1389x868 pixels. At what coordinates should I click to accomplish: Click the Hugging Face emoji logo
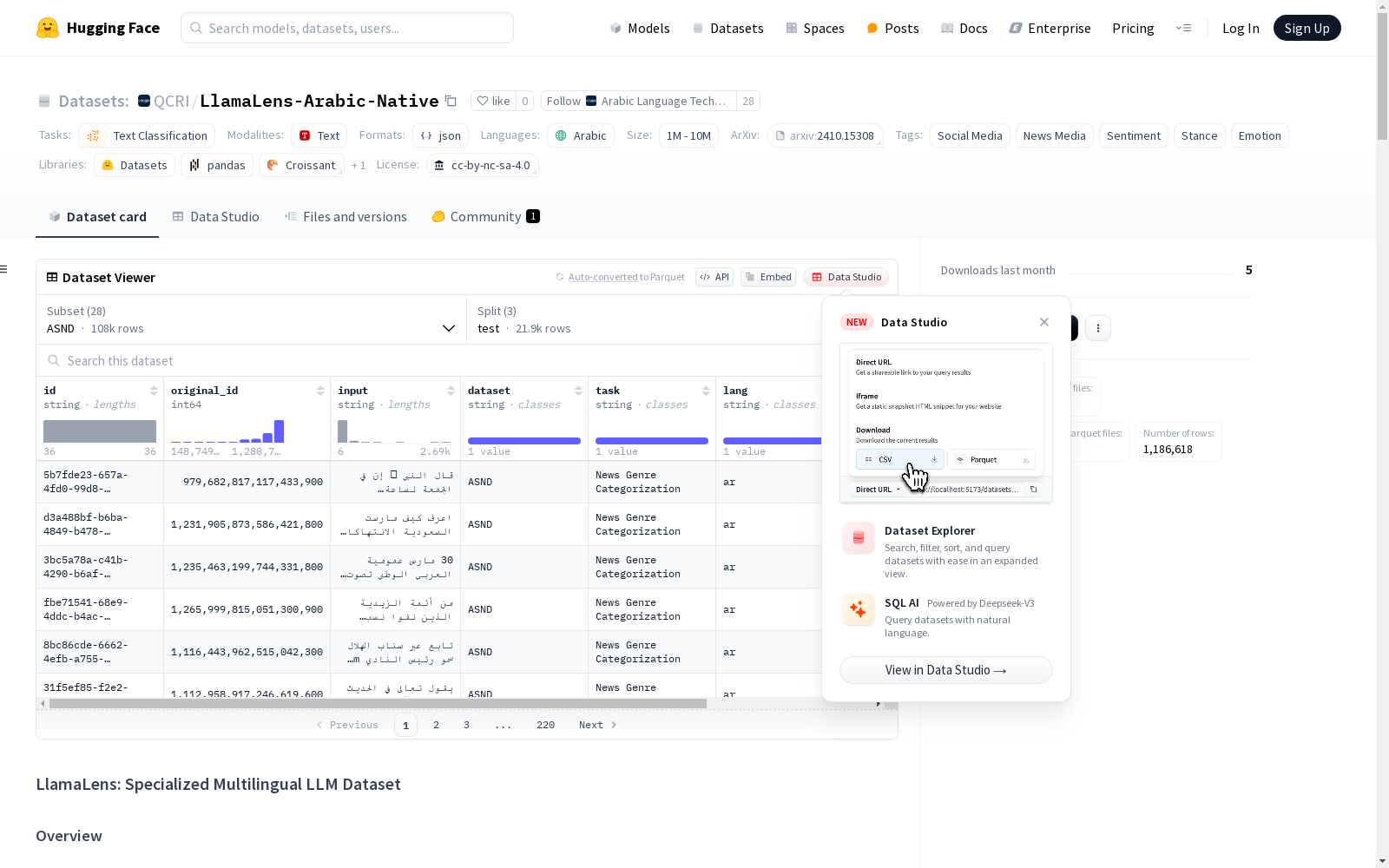point(48,28)
